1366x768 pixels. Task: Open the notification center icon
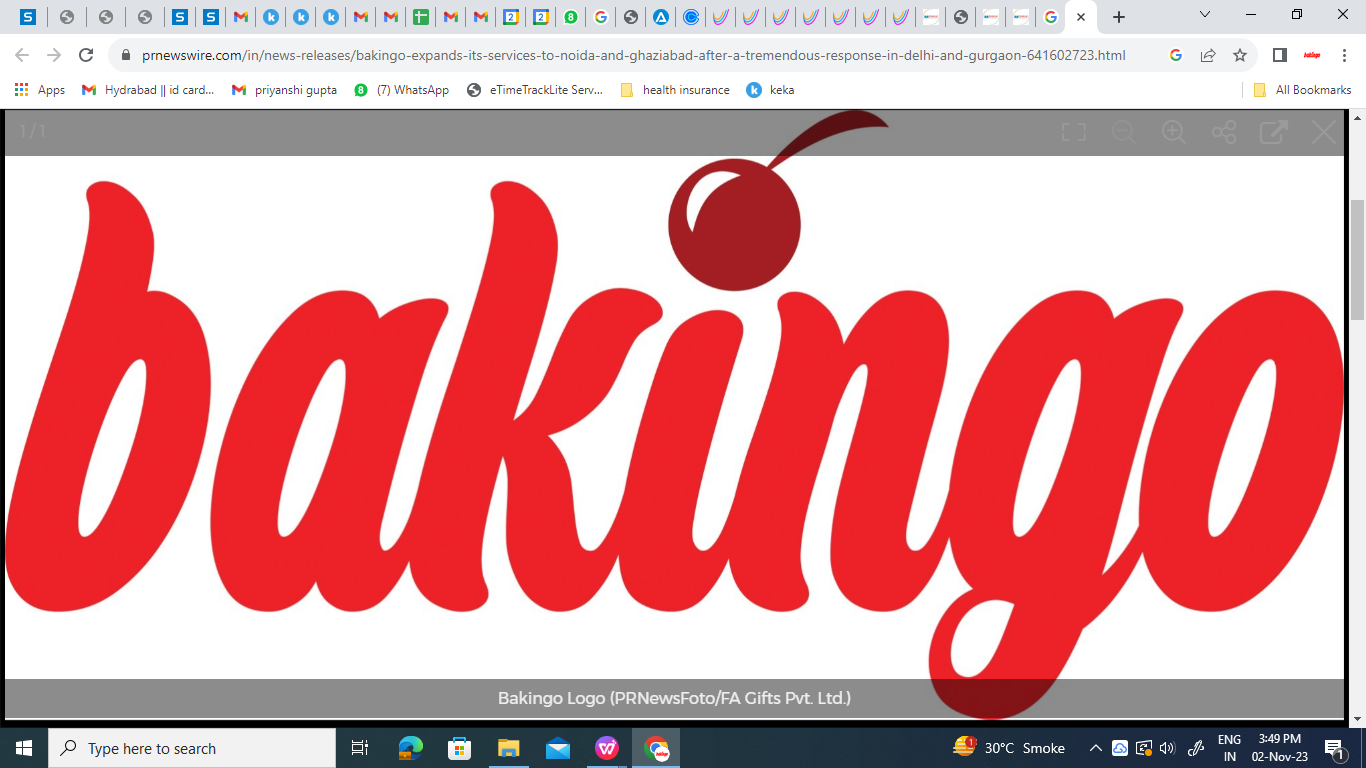1334,748
